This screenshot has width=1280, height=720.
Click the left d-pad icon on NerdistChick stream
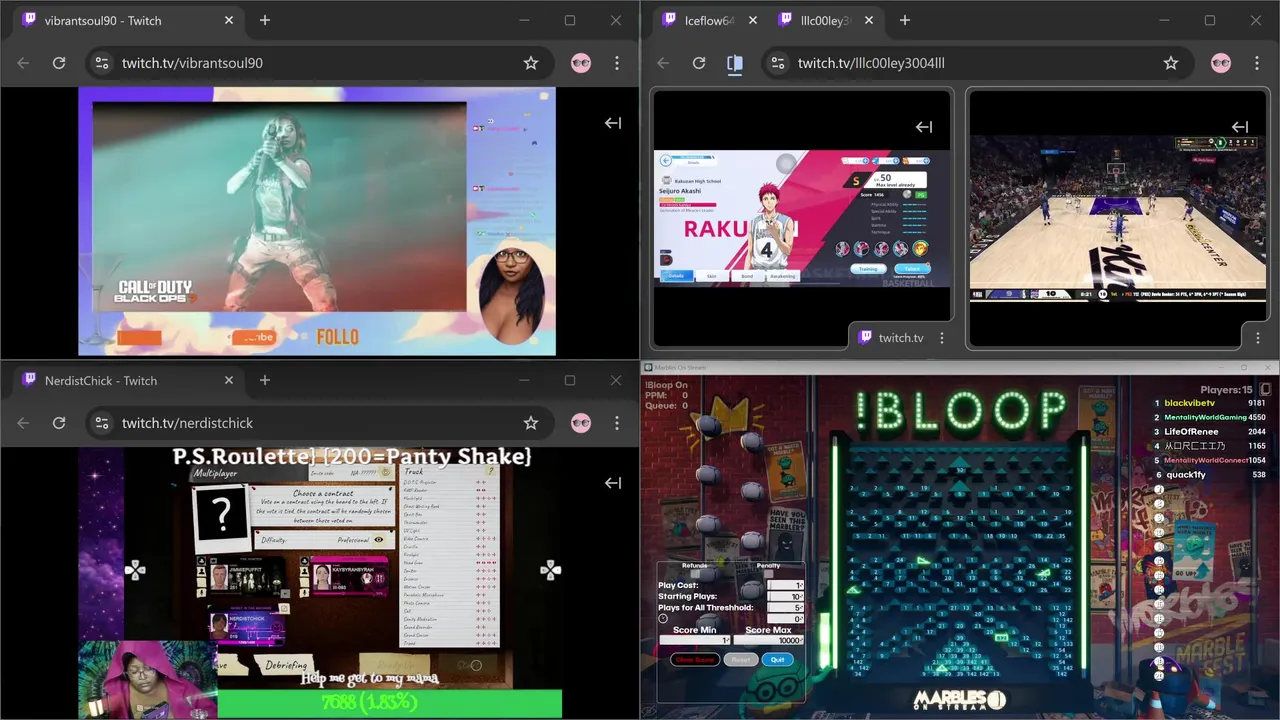tap(134, 570)
